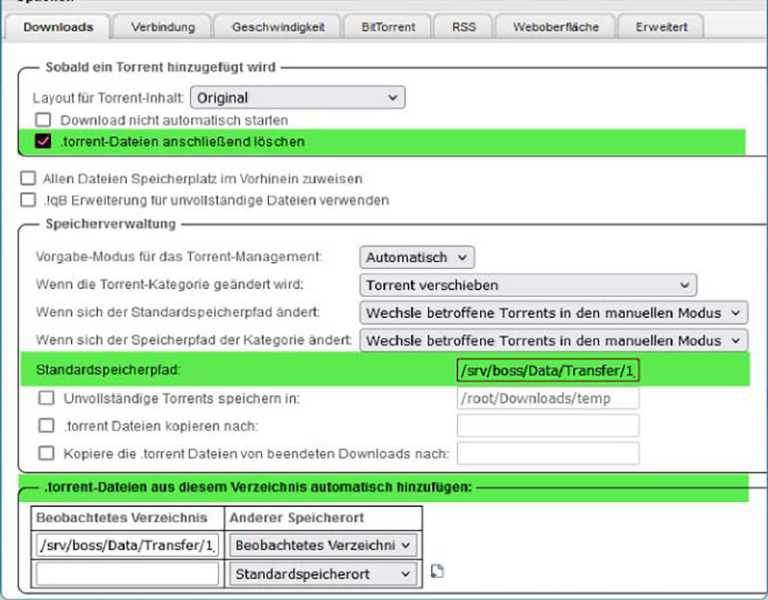Viewport: 768px width, 600px height.
Task: Open the 'Vorgabe-Modus' Automatisch dropdown
Action: [x=417, y=257]
